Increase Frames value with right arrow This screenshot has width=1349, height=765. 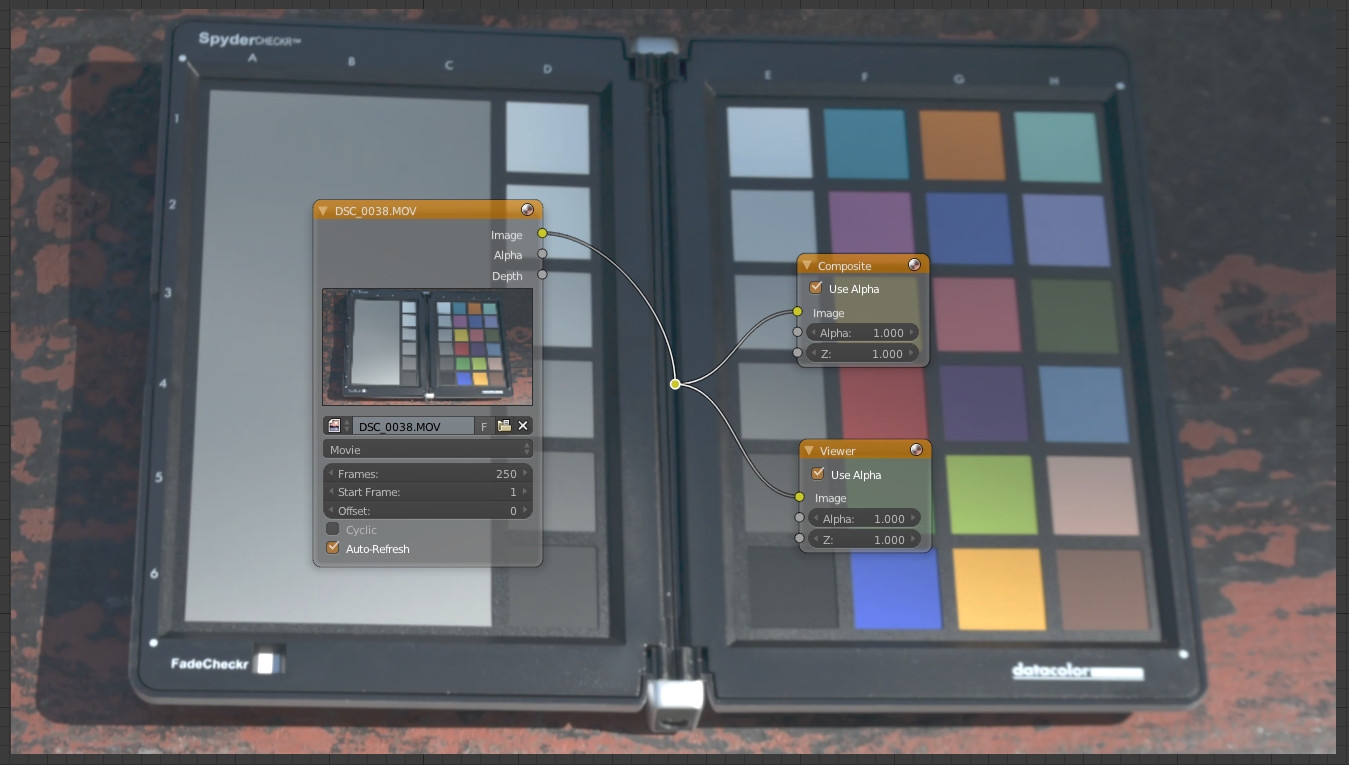point(526,473)
